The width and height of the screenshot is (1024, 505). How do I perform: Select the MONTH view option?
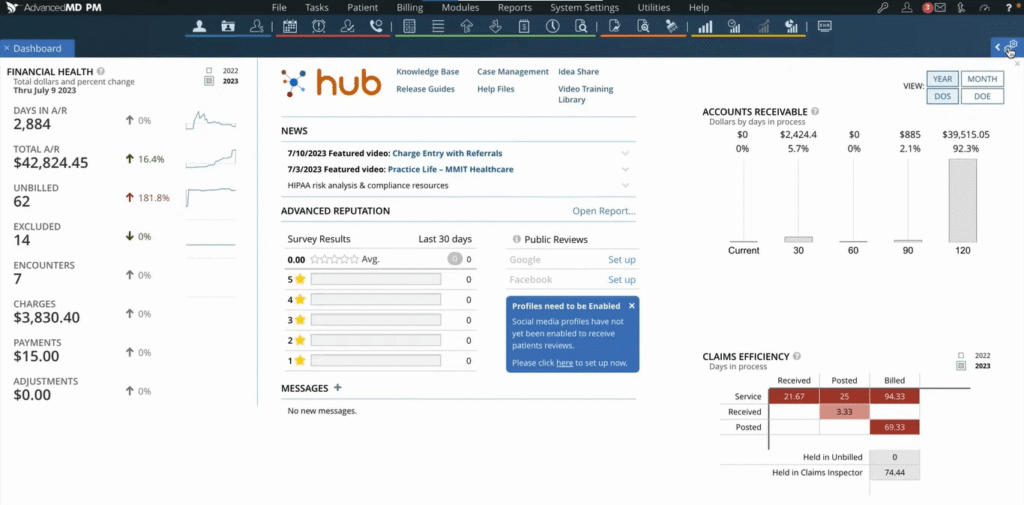[982, 79]
